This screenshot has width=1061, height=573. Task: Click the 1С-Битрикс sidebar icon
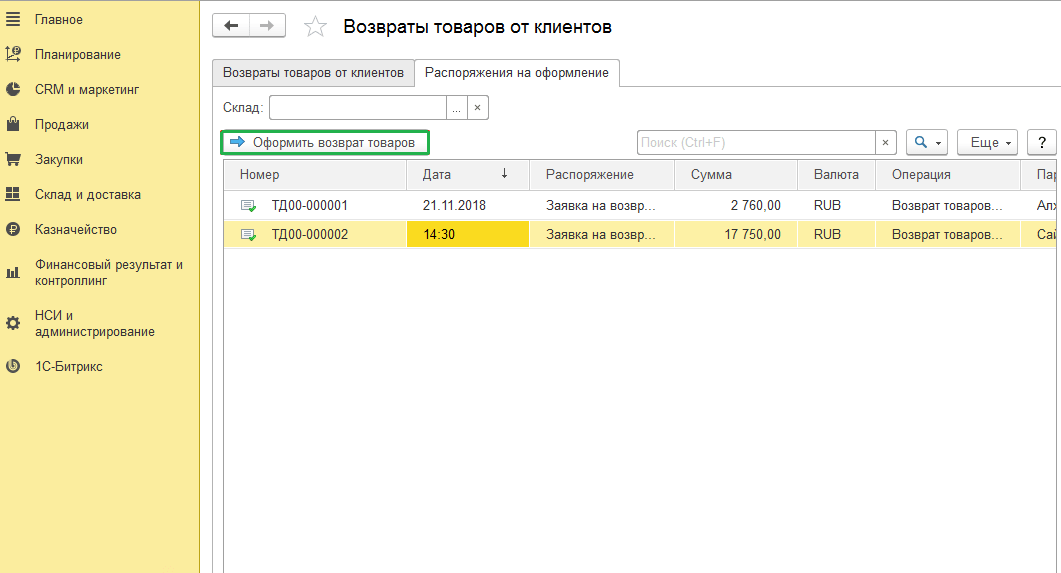coord(13,367)
